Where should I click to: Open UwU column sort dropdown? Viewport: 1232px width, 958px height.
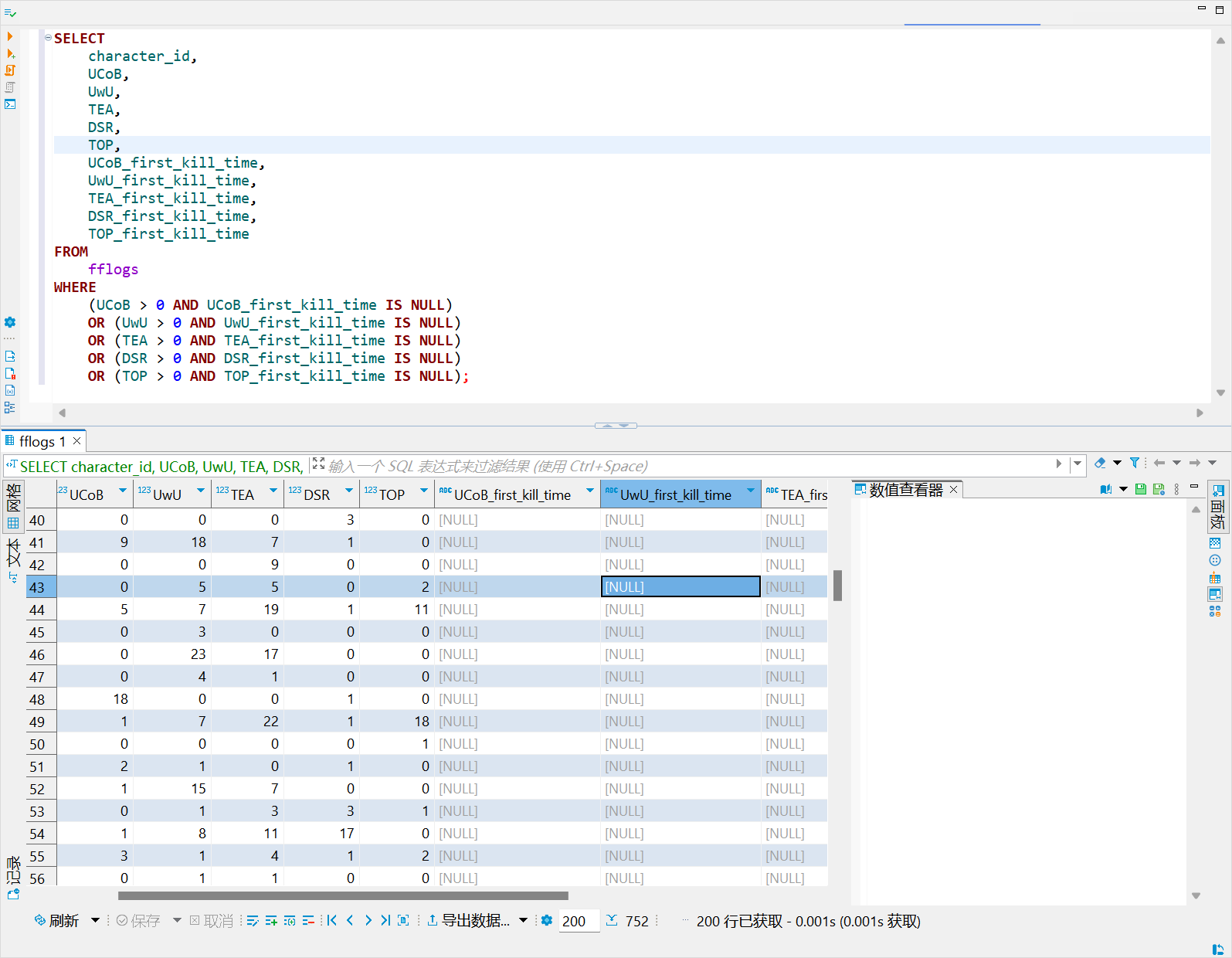click(x=201, y=491)
